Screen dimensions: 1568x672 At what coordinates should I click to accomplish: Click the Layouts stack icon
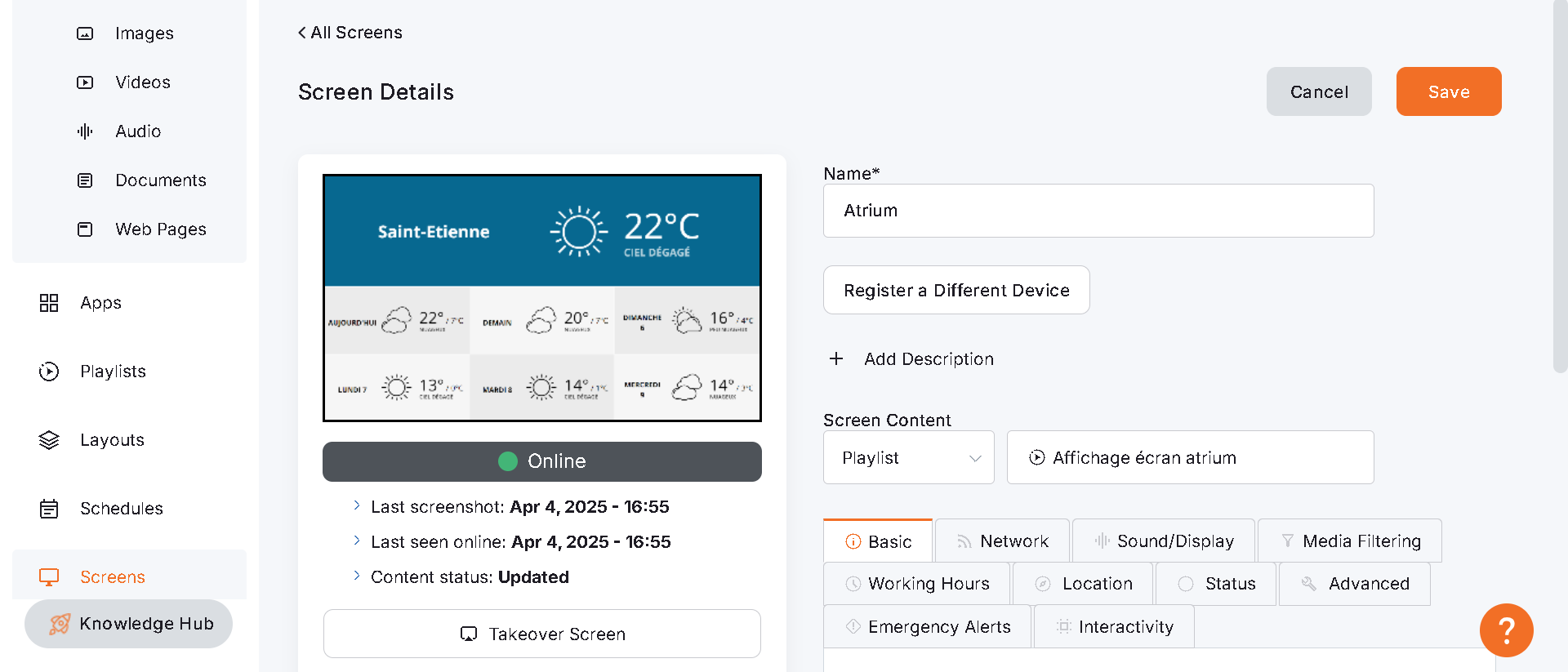(x=49, y=440)
